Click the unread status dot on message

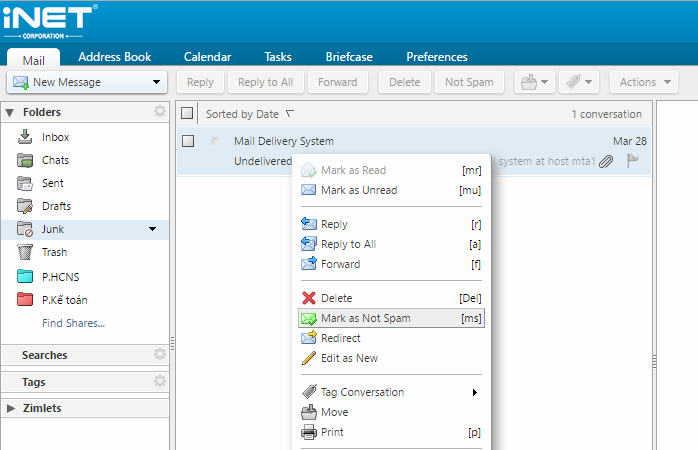tap(215, 141)
